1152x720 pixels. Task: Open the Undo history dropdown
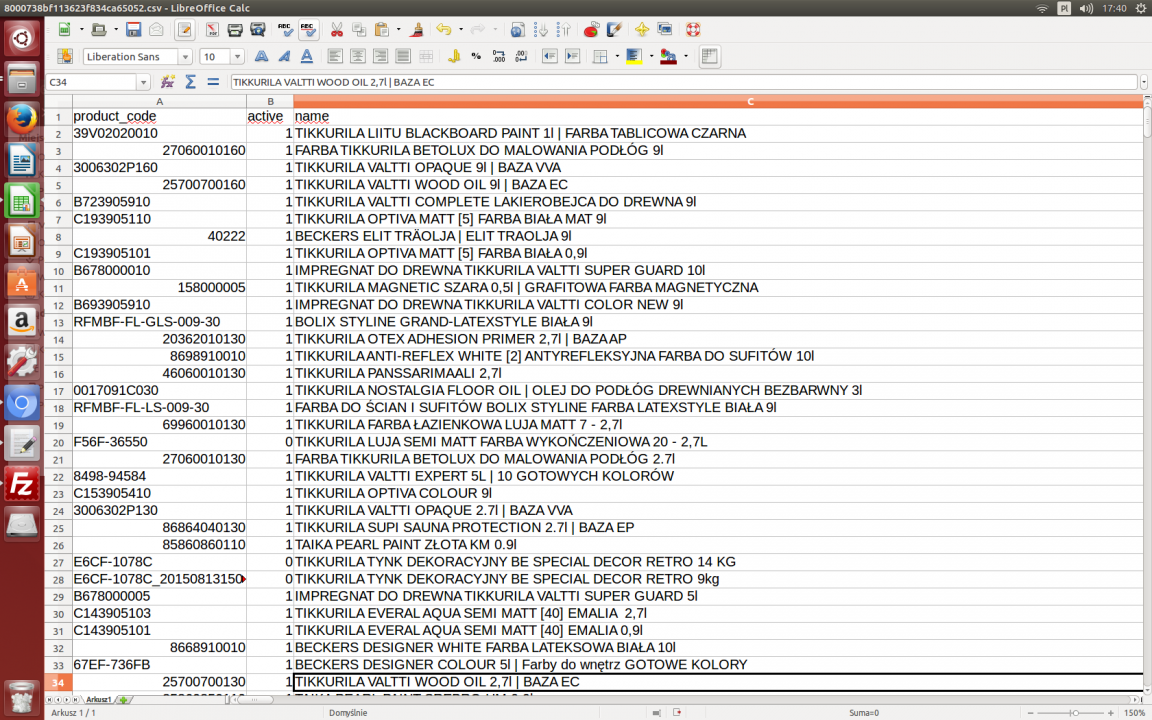461,30
